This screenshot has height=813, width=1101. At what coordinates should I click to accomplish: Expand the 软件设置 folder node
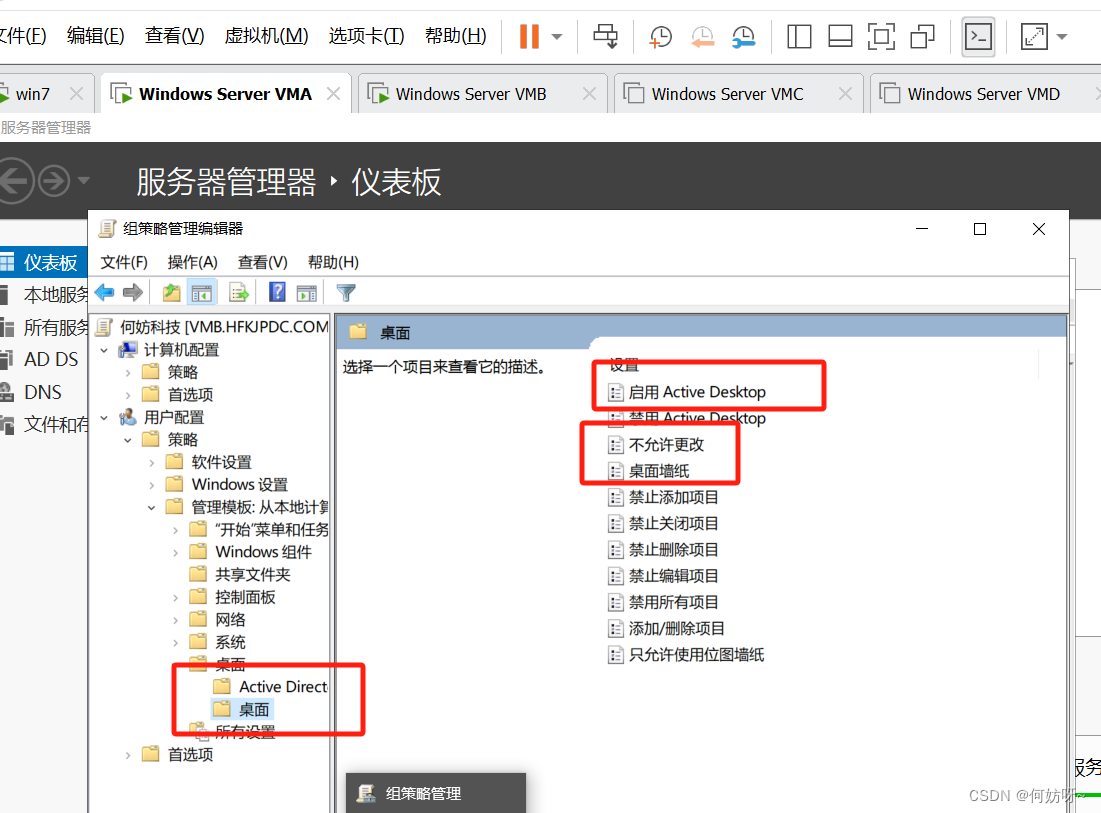pos(152,462)
